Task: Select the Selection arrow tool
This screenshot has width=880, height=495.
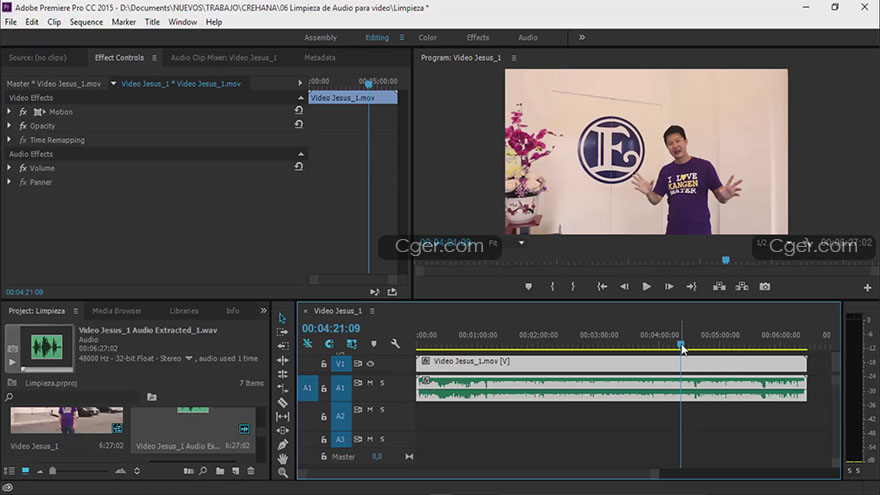Action: pyautogui.click(x=282, y=318)
